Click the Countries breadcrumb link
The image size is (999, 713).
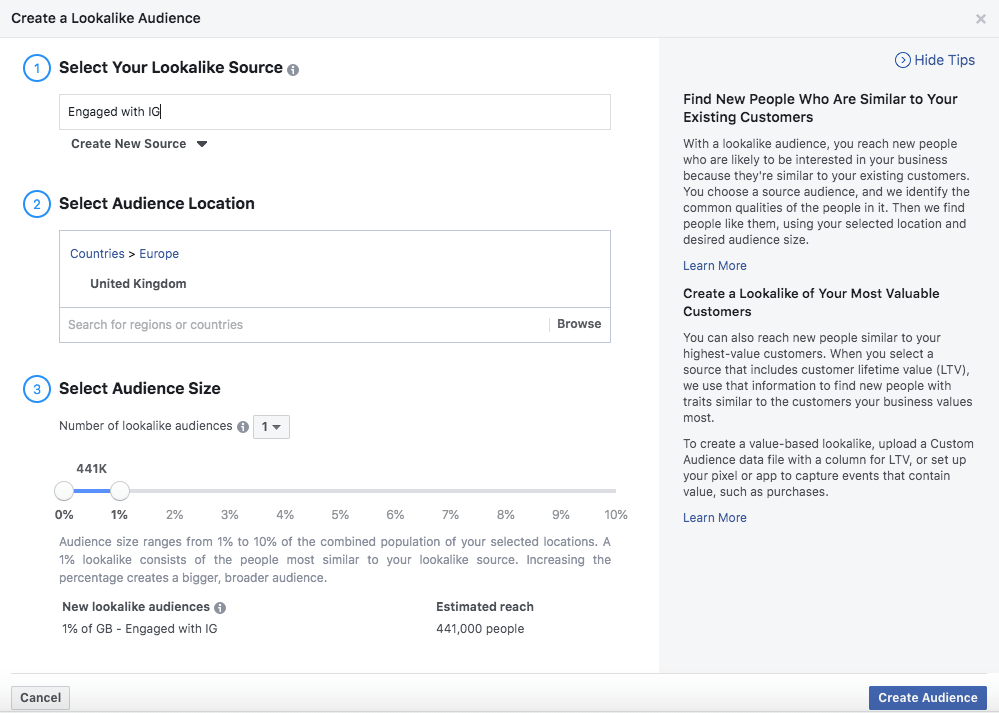tap(97, 254)
